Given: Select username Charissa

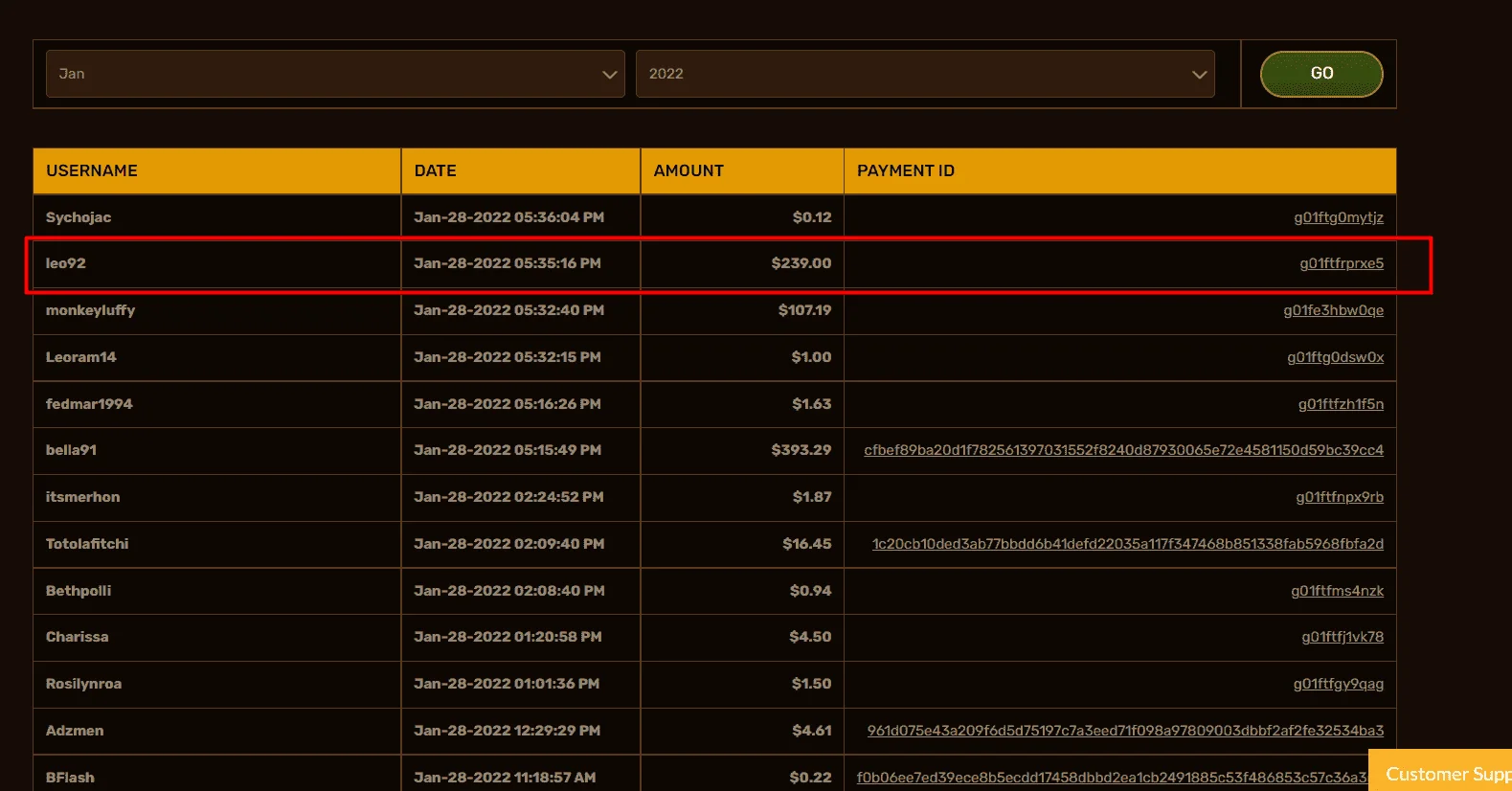Looking at the screenshot, I should (x=77, y=637).
